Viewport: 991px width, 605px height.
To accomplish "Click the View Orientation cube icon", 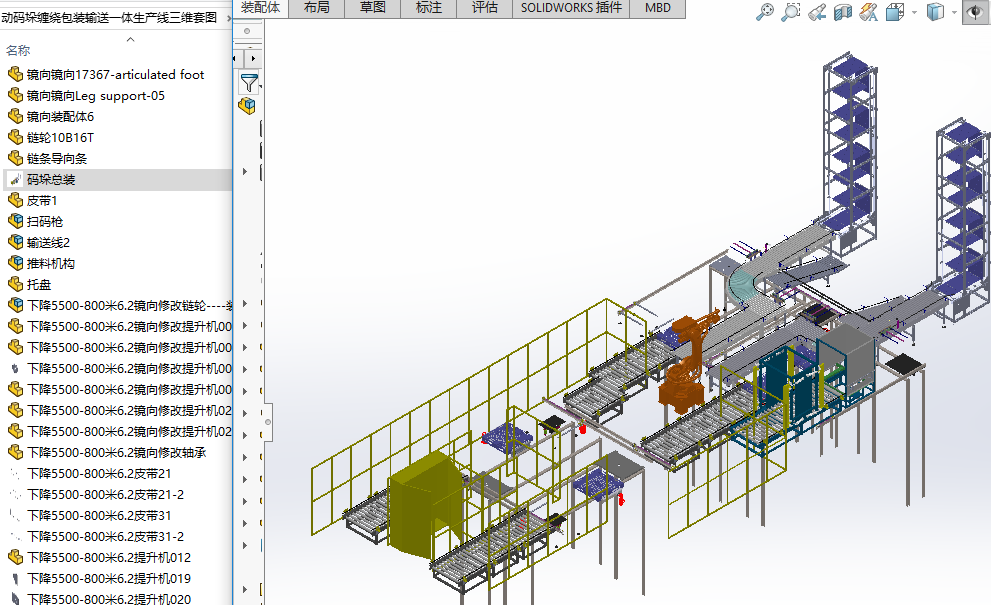I will point(893,12).
